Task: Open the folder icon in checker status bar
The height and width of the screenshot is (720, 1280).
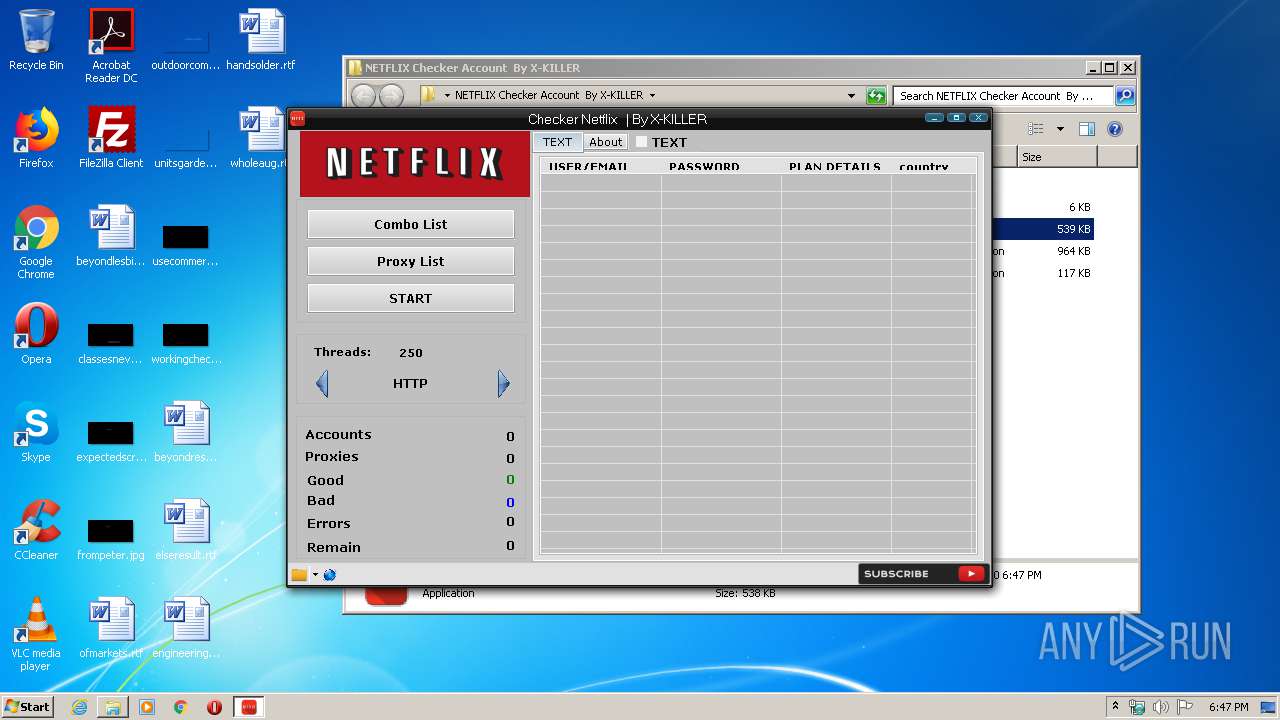Action: (299, 574)
